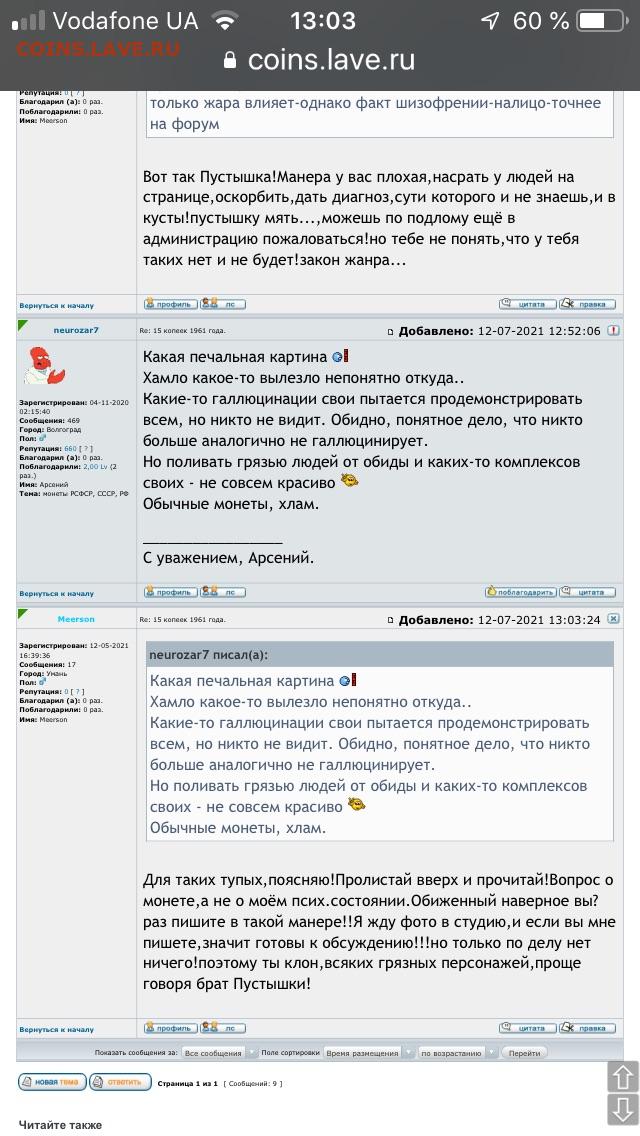Thank (поблагодарить) neurozar7 for the post
640x1136 pixels.
(x=520, y=592)
